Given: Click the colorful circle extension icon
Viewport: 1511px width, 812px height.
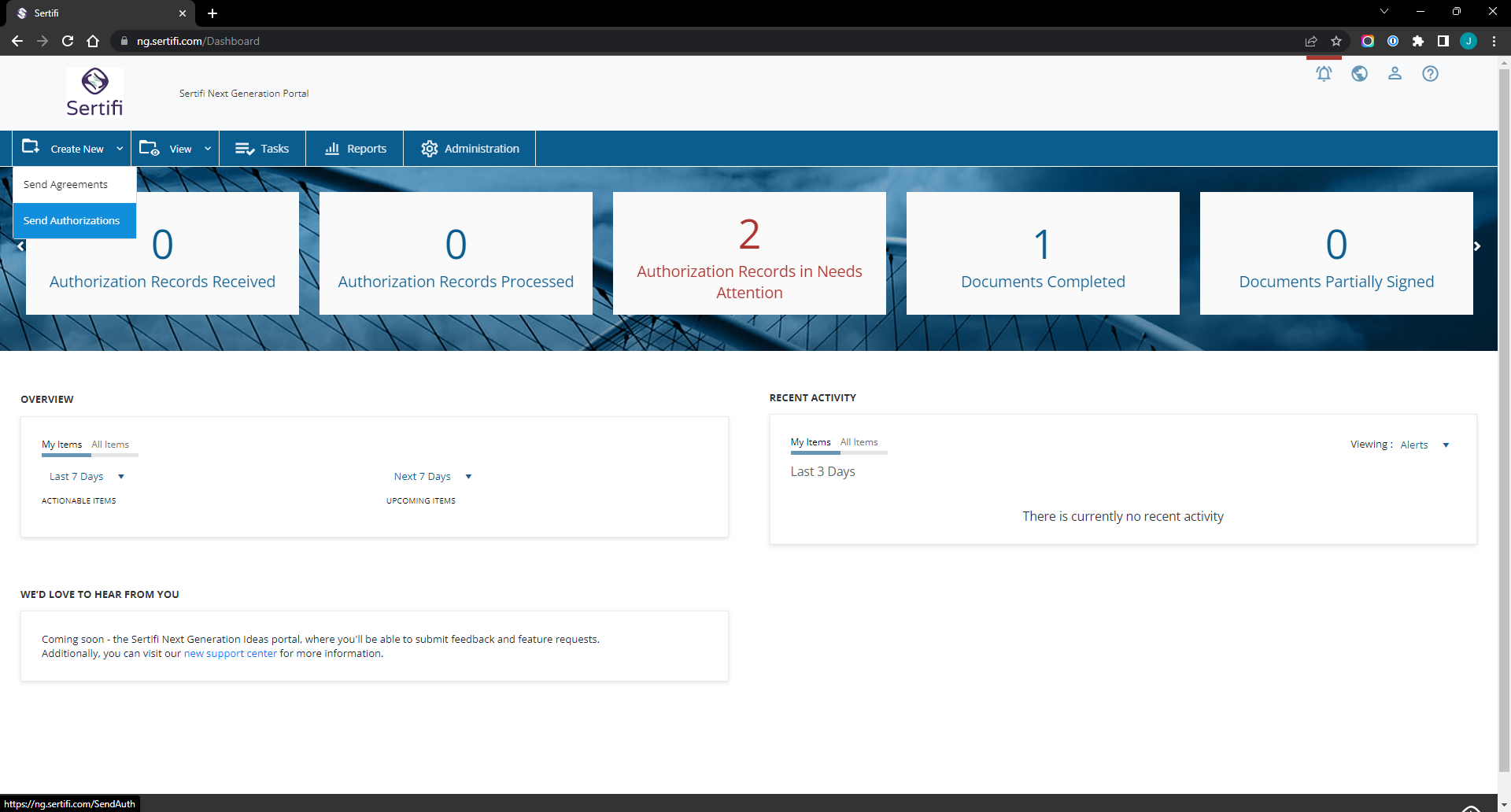Looking at the screenshot, I should (1368, 41).
